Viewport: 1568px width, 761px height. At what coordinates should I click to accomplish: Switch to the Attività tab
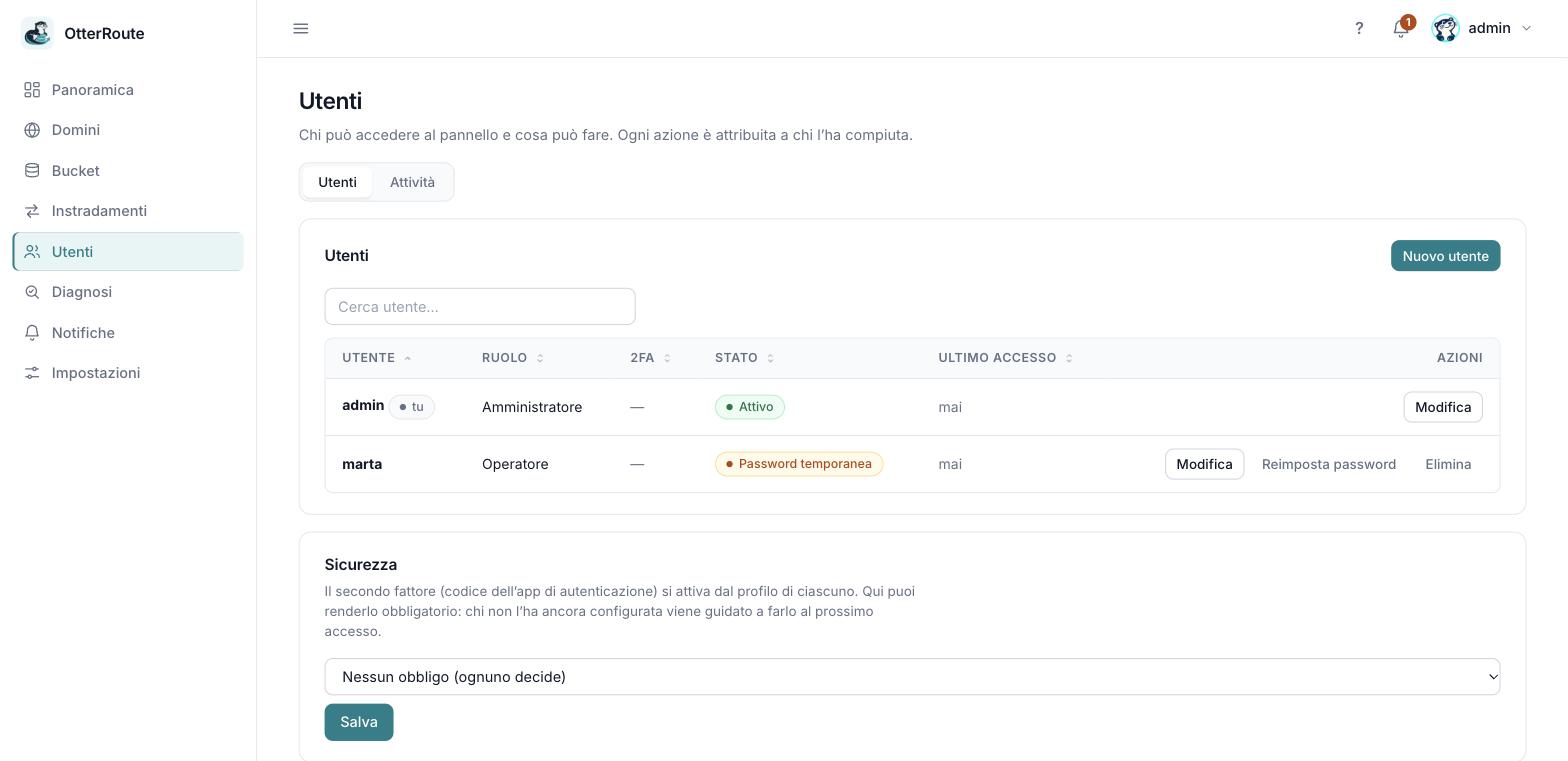(x=412, y=182)
